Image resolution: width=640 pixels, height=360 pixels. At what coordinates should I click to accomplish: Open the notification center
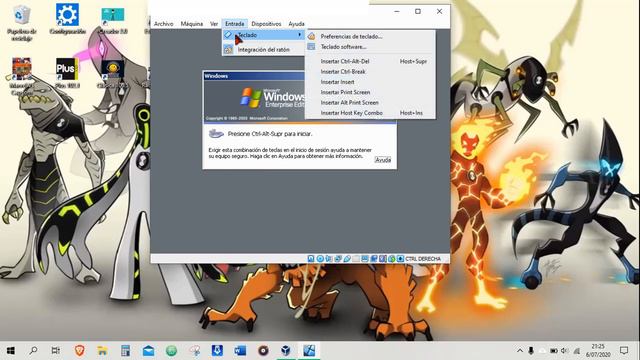click(x=624, y=351)
